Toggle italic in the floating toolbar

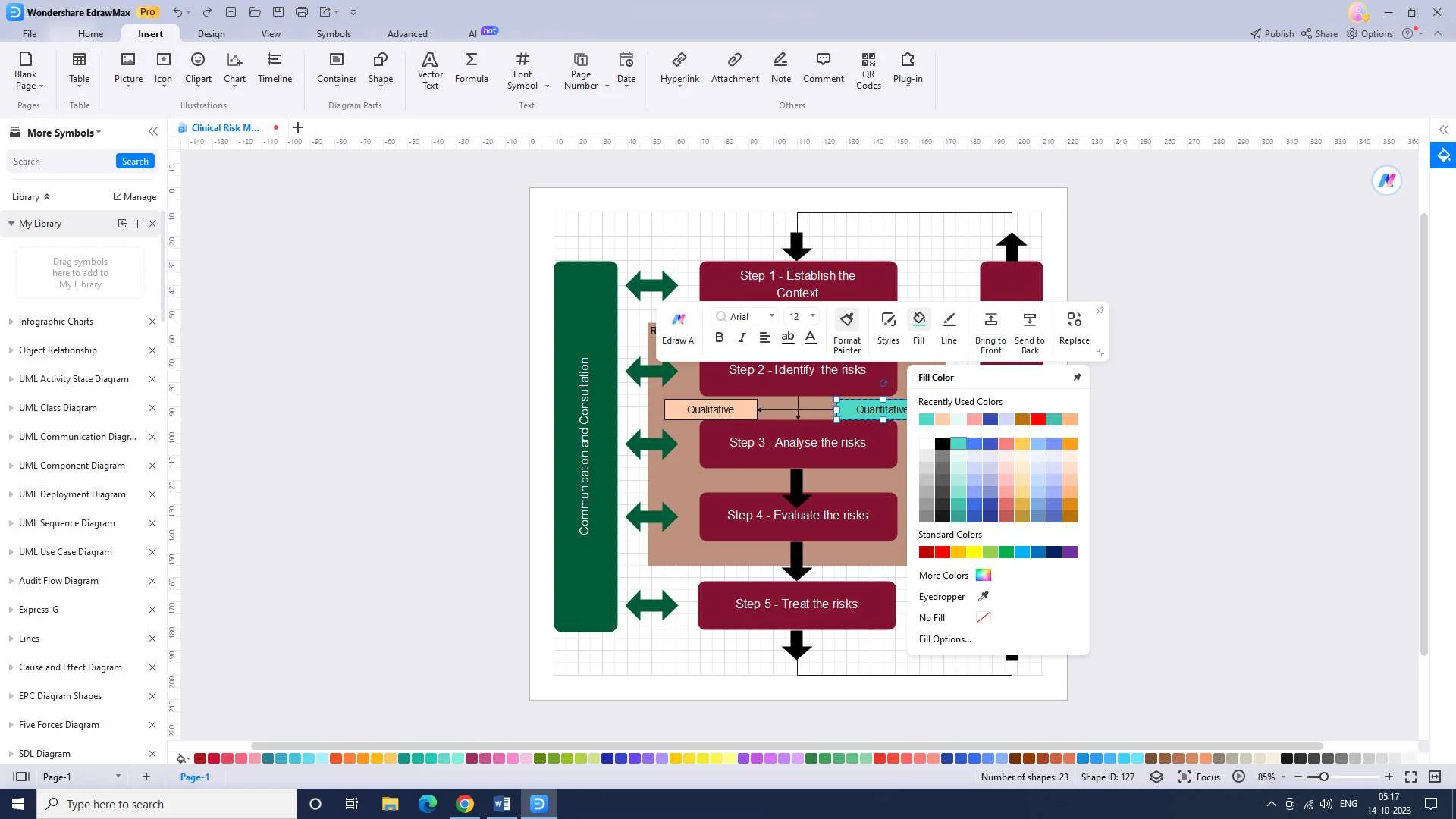(x=742, y=338)
